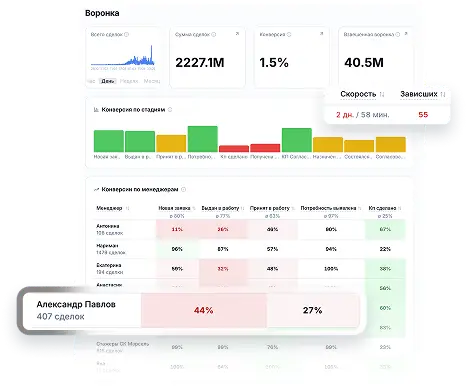
Task: Open info icon beside Взвешенная воронка
Action: 398,34
